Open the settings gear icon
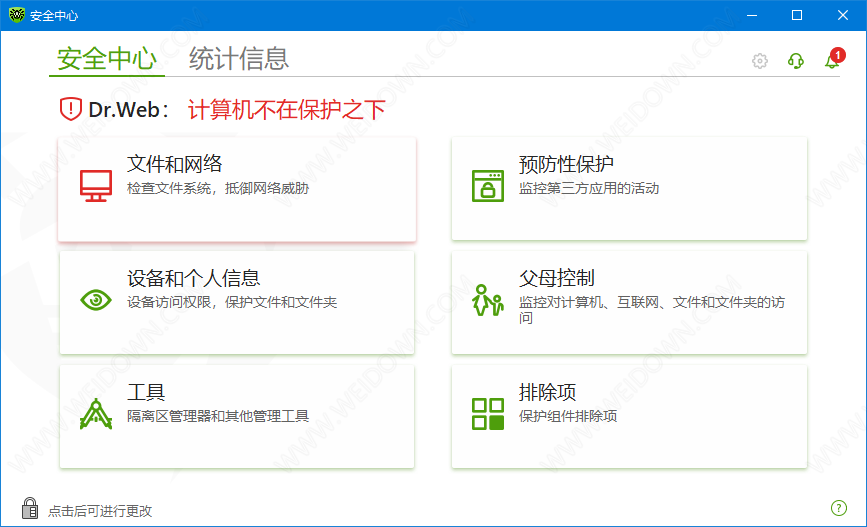This screenshot has height=527, width=867. point(760,61)
